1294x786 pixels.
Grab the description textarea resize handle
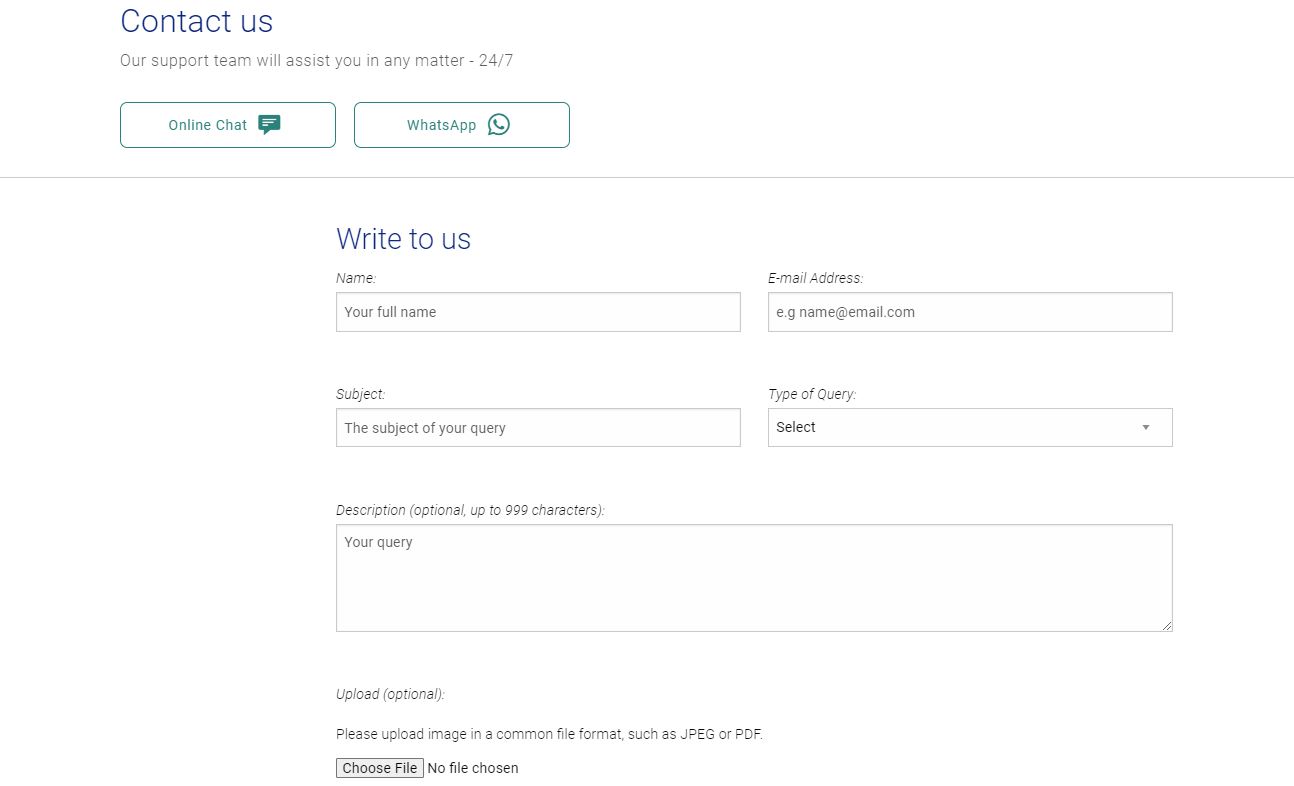(1166, 625)
